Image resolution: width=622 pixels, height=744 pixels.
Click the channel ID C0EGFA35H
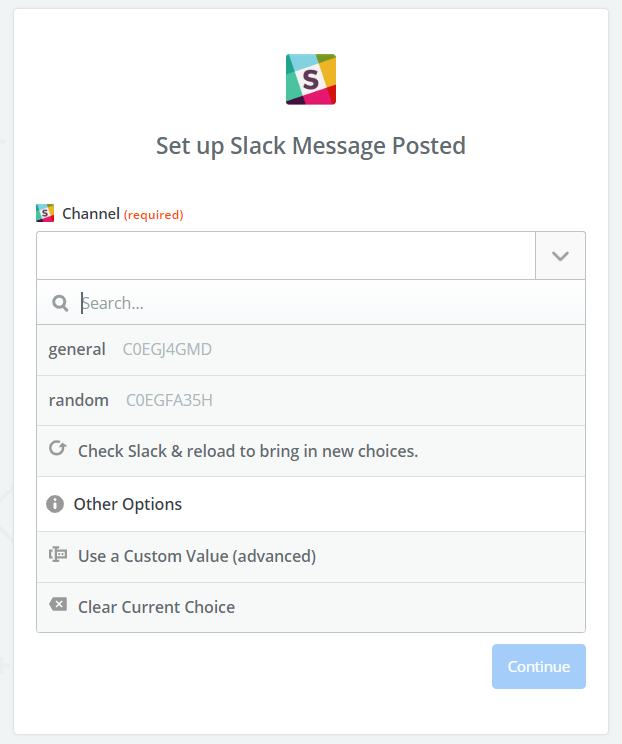tap(169, 400)
